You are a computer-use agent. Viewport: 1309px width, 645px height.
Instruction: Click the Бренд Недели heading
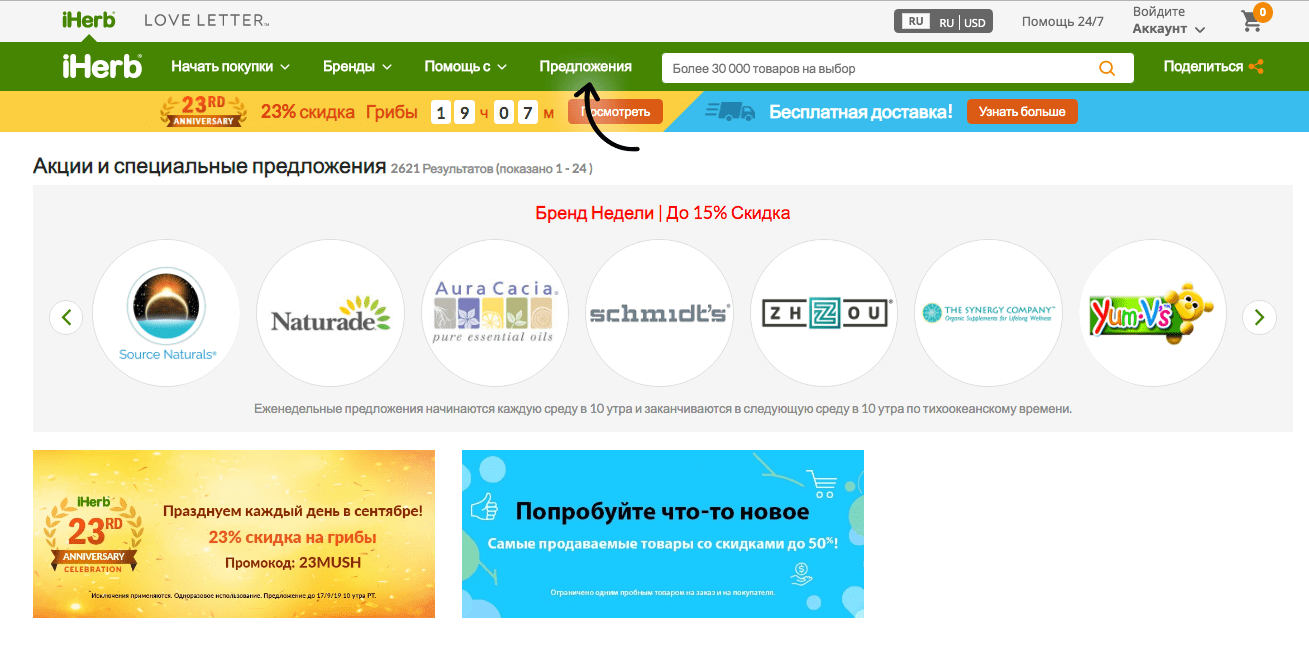point(663,213)
